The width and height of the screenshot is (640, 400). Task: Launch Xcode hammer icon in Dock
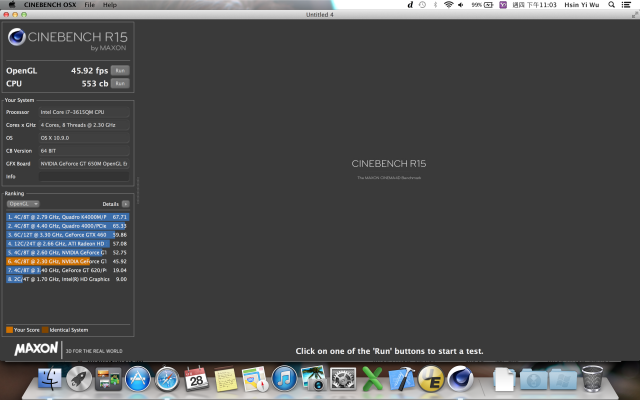402,378
